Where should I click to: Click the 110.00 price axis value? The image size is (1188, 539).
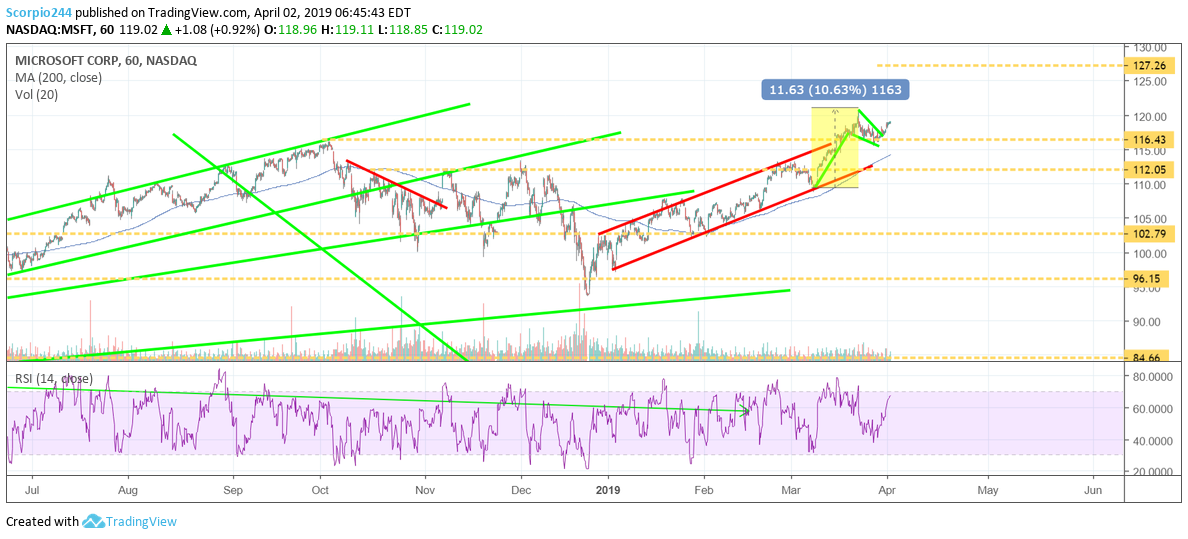pos(1150,184)
